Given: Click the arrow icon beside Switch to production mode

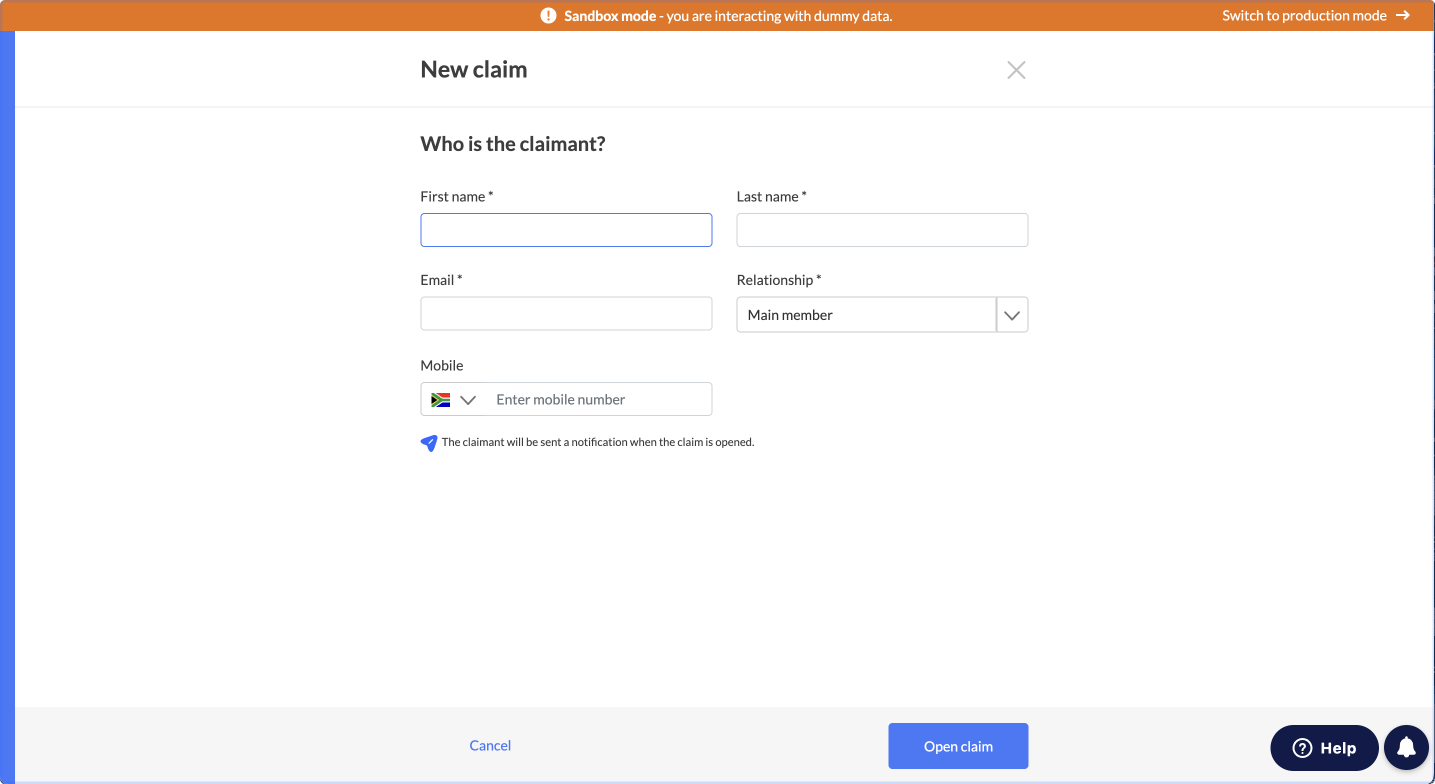Looking at the screenshot, I should [x=1403, y=16].
